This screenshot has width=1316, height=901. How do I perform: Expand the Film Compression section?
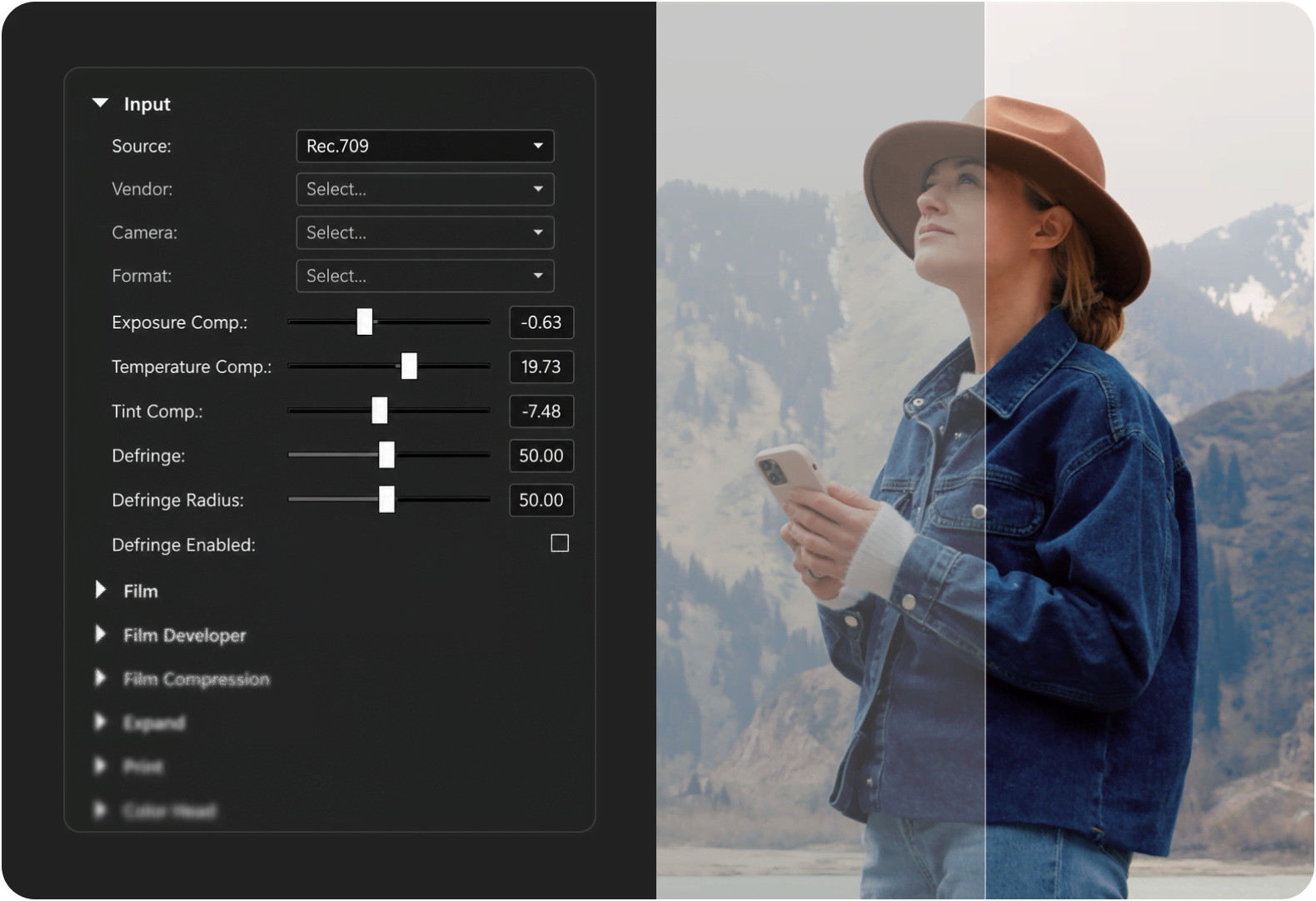pos(101,678)
